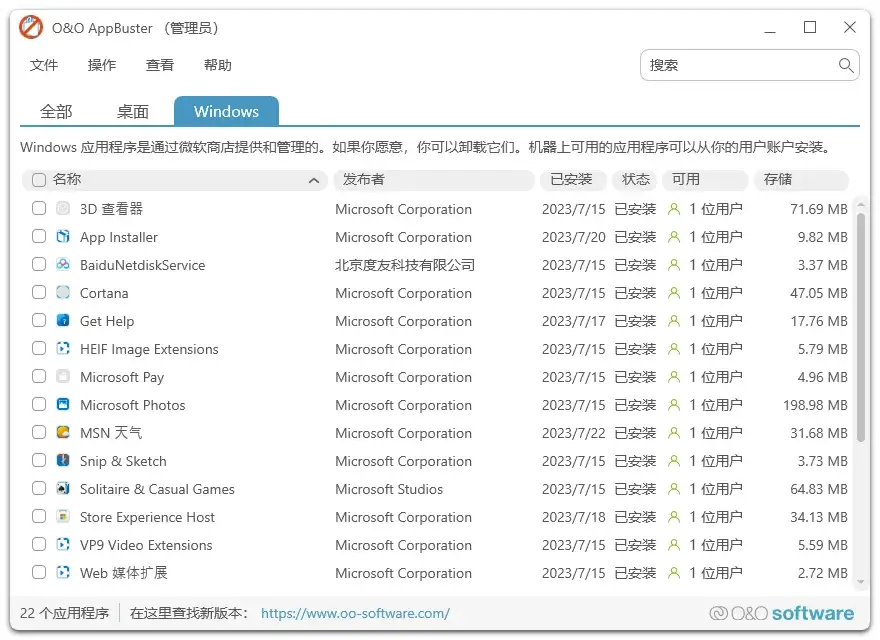Click the 22 个应用程序 status text
The width and height of the screenshot is (880, 640).
(x=65, y=613)
